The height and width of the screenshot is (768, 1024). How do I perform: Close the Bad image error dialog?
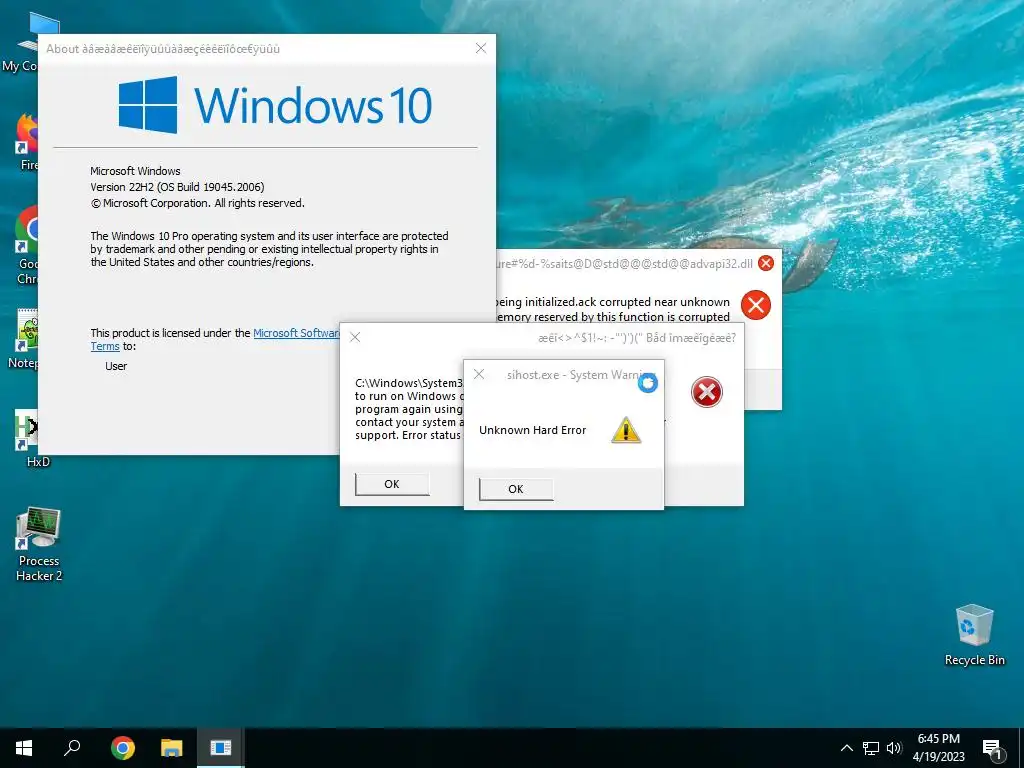point(355,337)
